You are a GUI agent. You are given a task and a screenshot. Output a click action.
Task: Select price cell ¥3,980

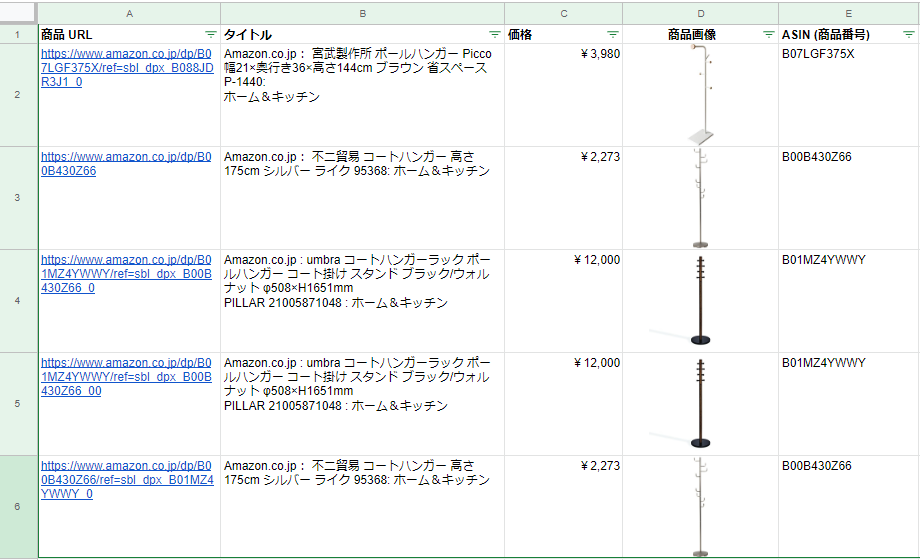tap(563, 95)
